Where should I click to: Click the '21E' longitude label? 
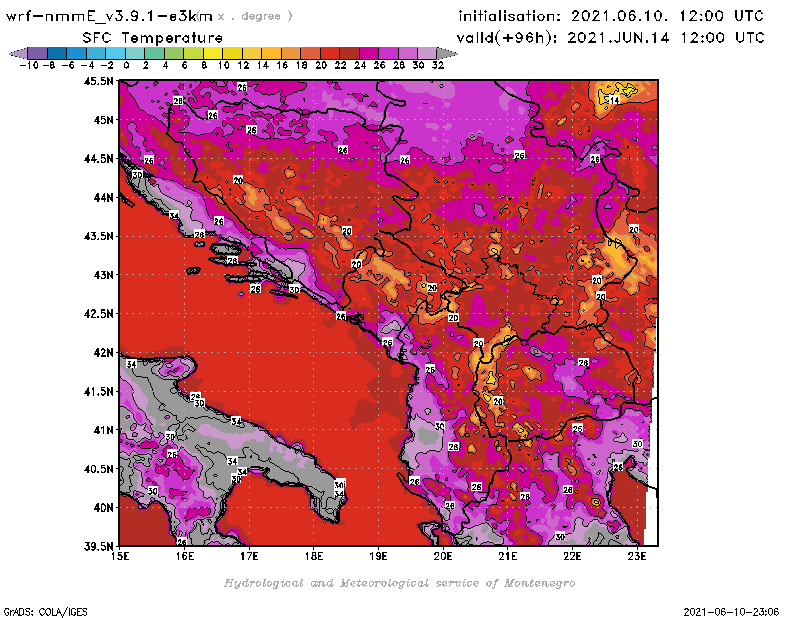click(508, 556)
